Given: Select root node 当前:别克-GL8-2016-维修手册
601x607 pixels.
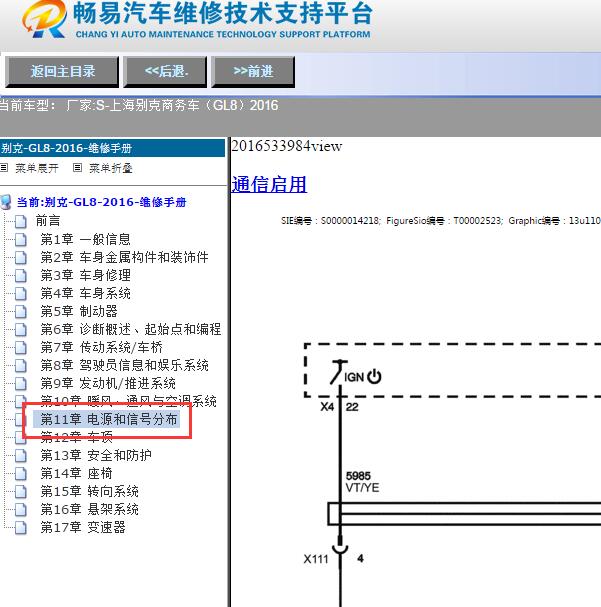Looking at the screenshot, I should click(x=101, y=202).
